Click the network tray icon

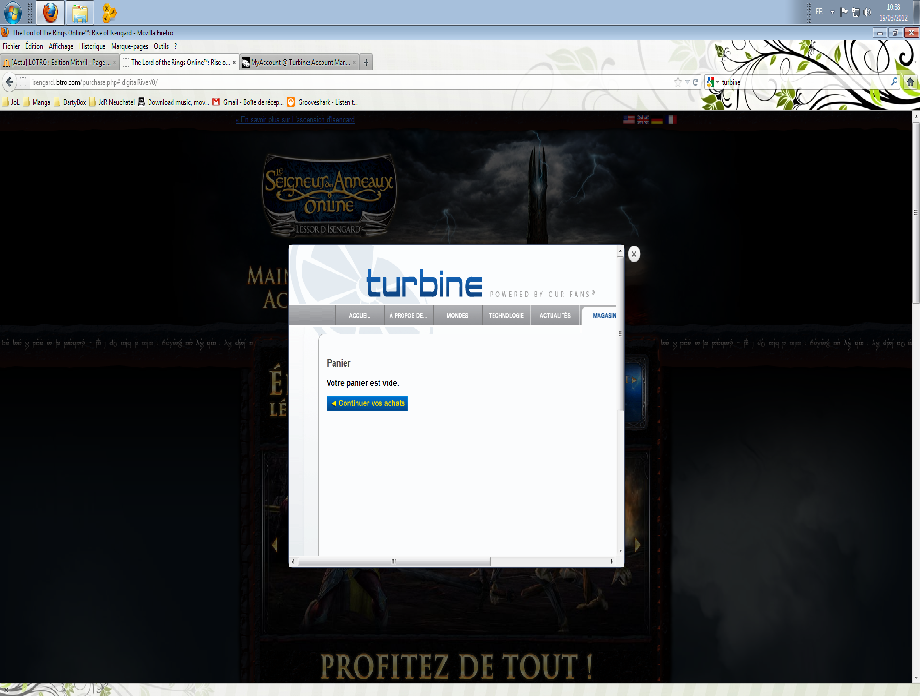click(x=856, y=12)
